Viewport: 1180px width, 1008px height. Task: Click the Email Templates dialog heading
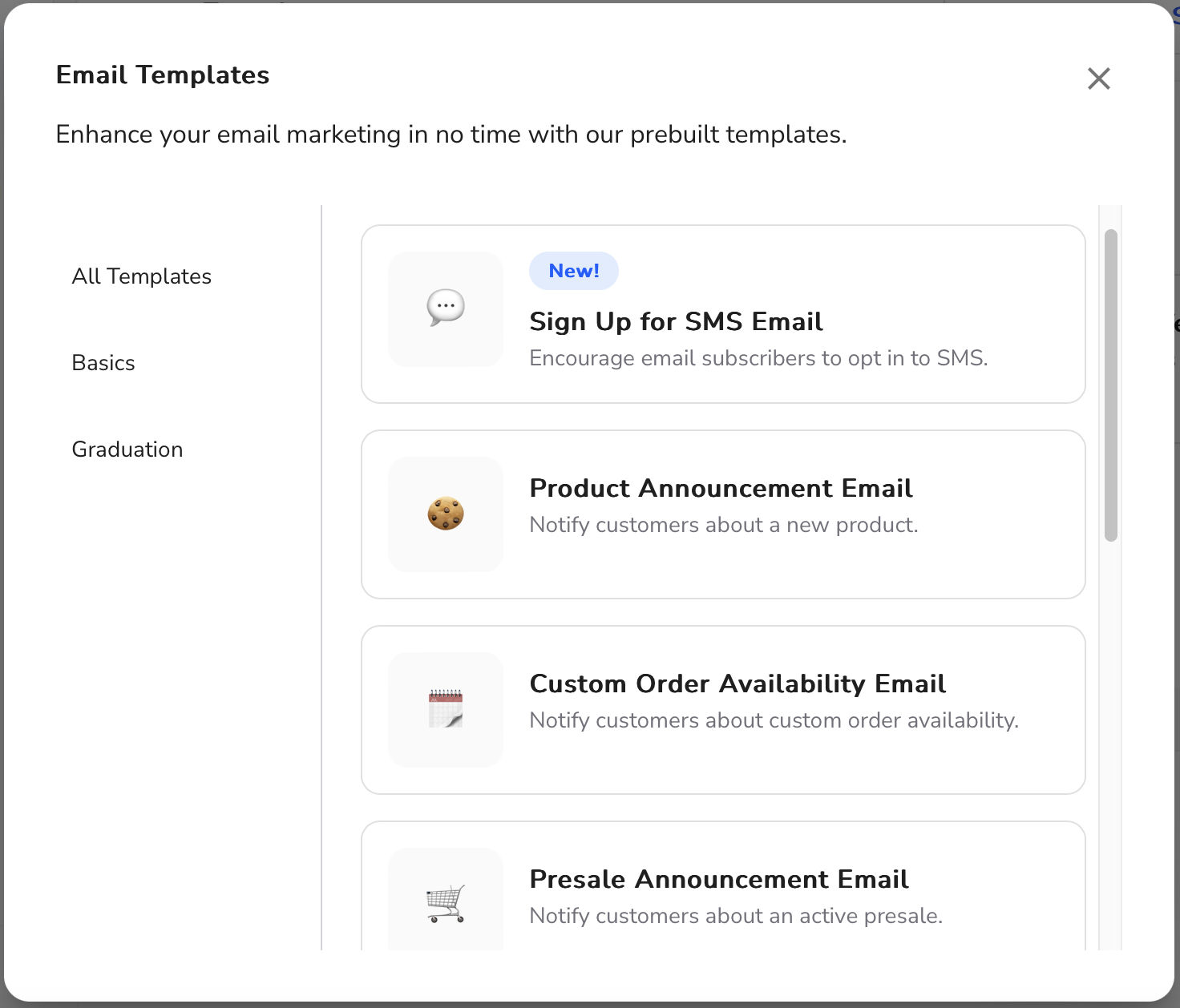(x=163, y=75)
